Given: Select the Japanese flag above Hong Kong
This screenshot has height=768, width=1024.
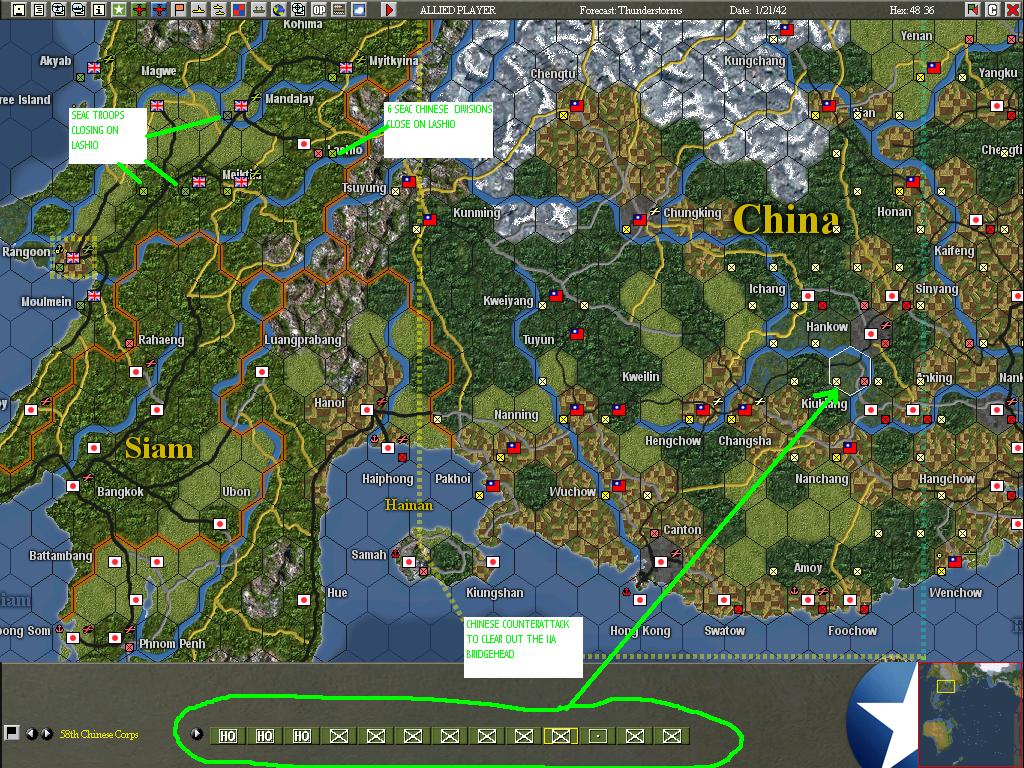Looking at the screenshot, I should coord(639,600).
